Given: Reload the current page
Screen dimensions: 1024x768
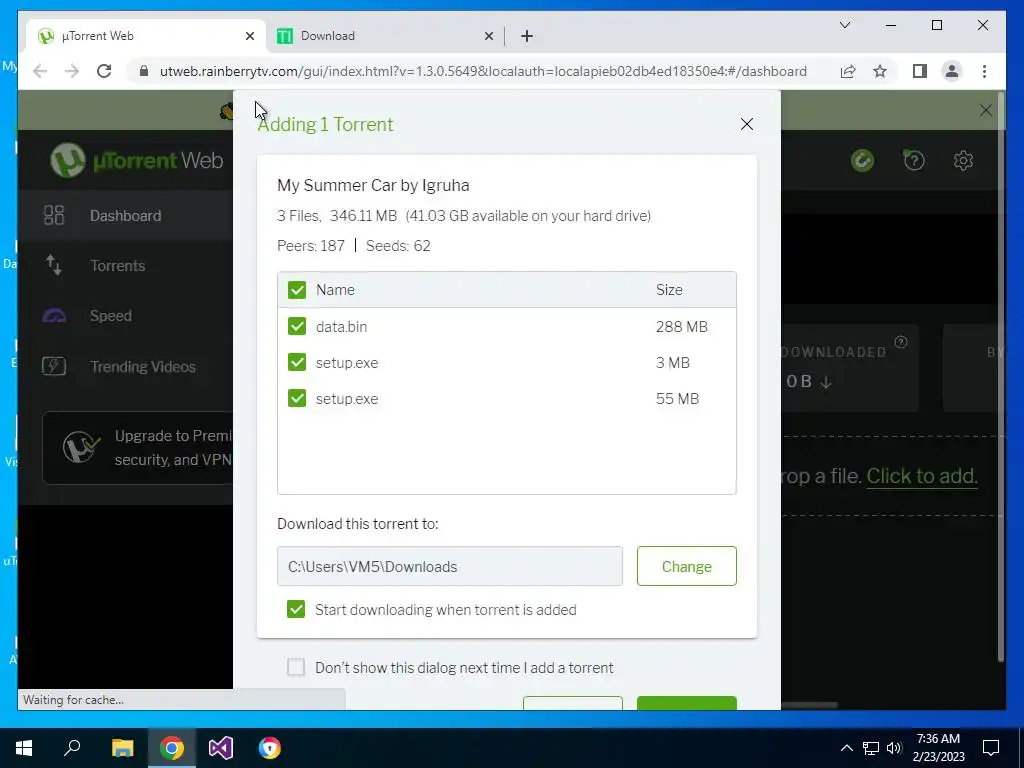Looking at the screenshot, I should (x=104, y=71).
